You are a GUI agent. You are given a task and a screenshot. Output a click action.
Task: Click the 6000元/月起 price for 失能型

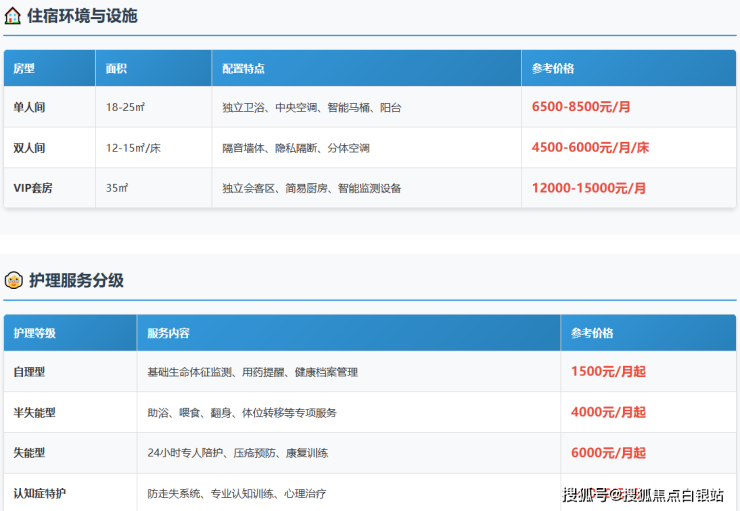click(x=608, y=453)
